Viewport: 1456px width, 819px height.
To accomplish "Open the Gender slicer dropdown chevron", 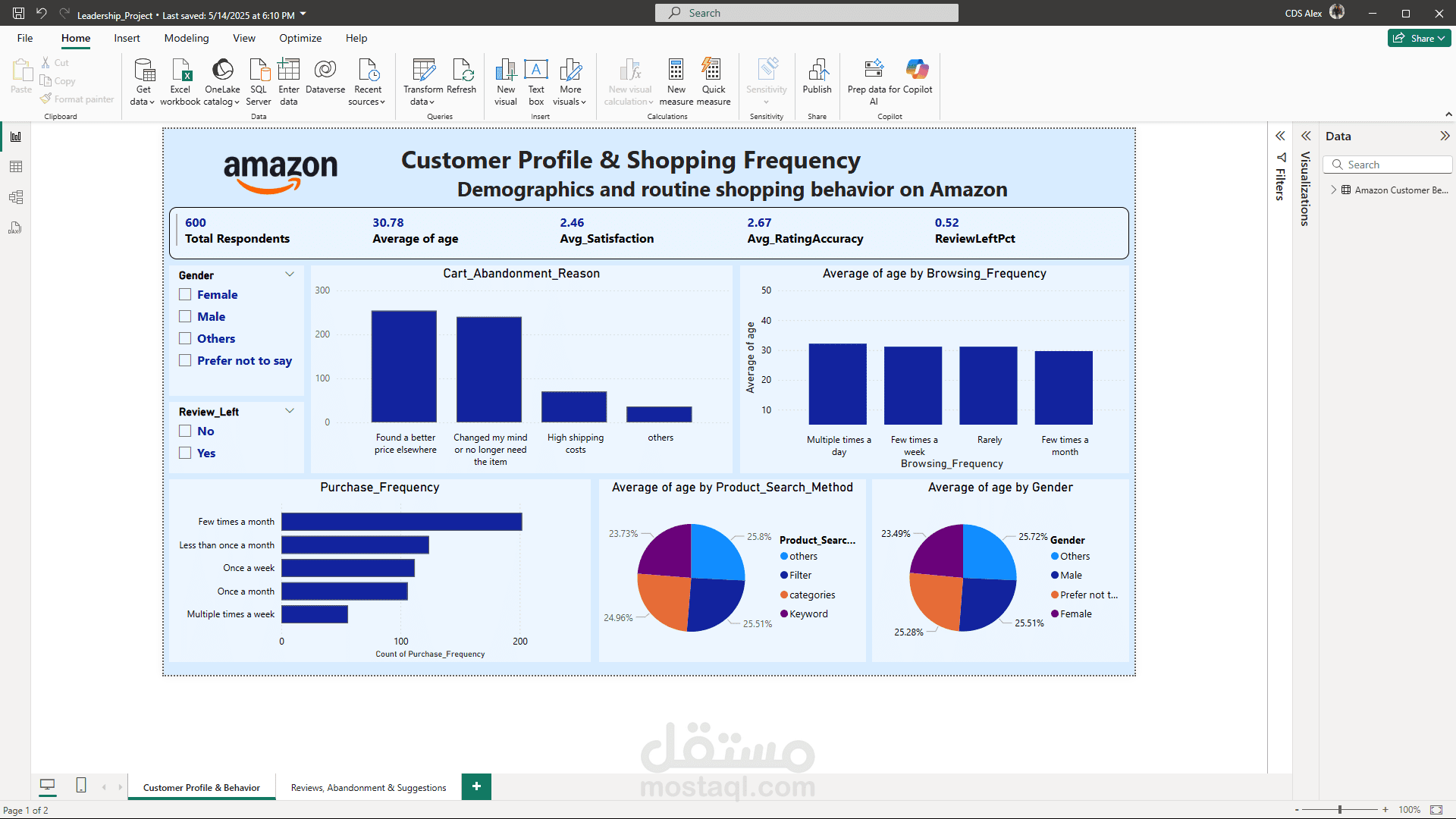I will coord(290,275).
